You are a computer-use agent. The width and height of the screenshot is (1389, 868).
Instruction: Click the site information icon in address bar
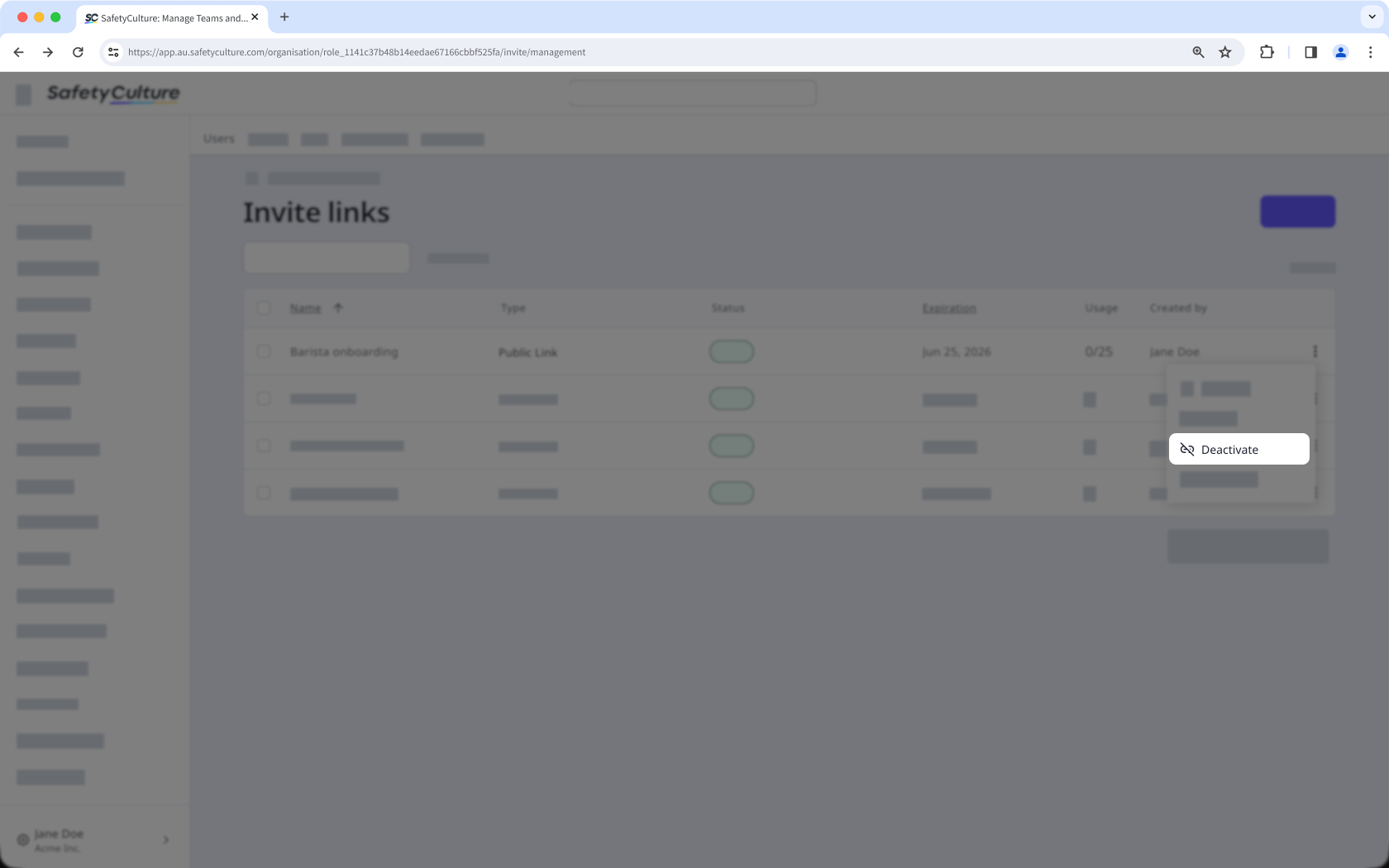tap(113, 52)
